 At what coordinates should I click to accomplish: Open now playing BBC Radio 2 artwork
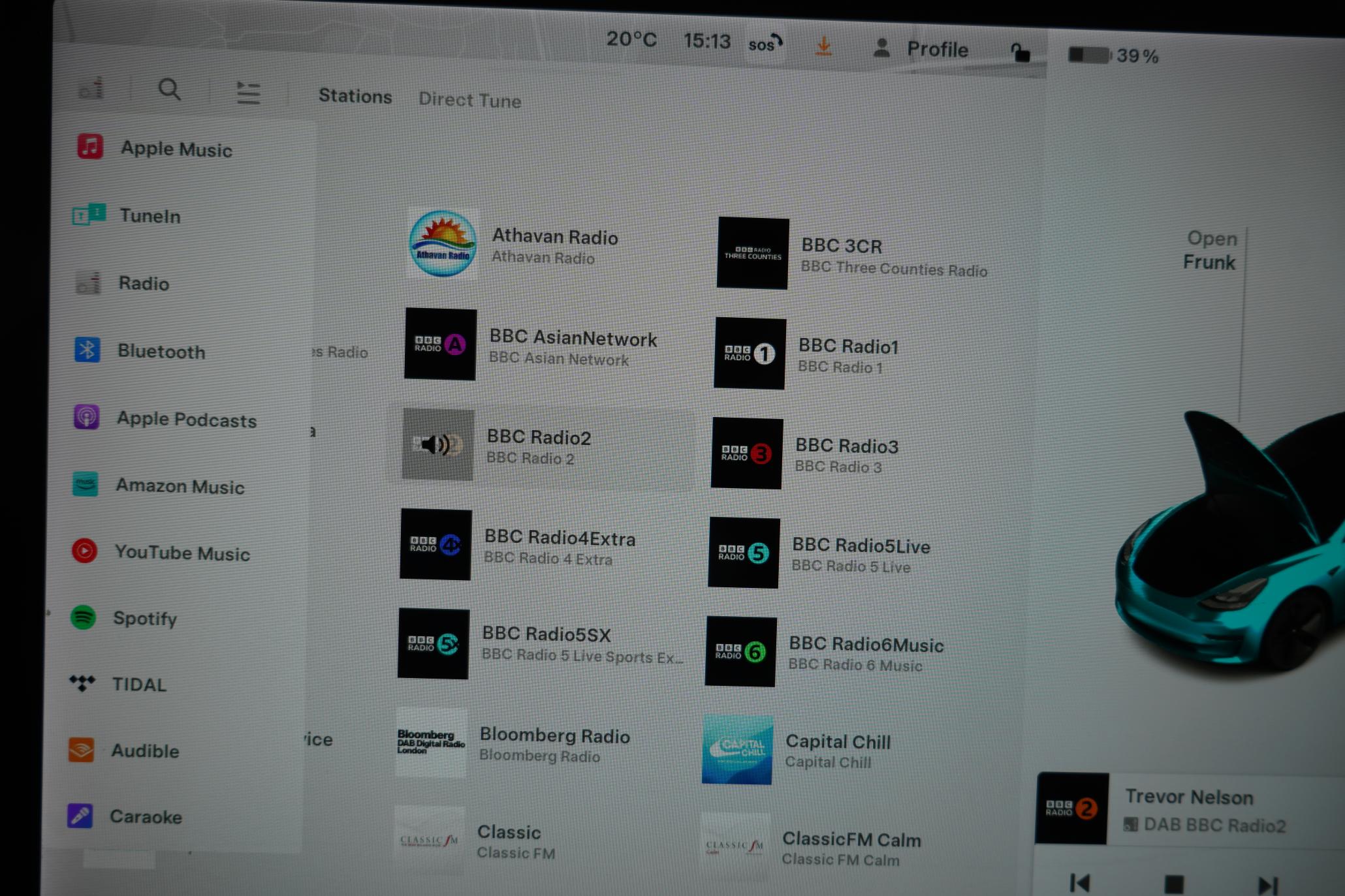(1072, 809)
